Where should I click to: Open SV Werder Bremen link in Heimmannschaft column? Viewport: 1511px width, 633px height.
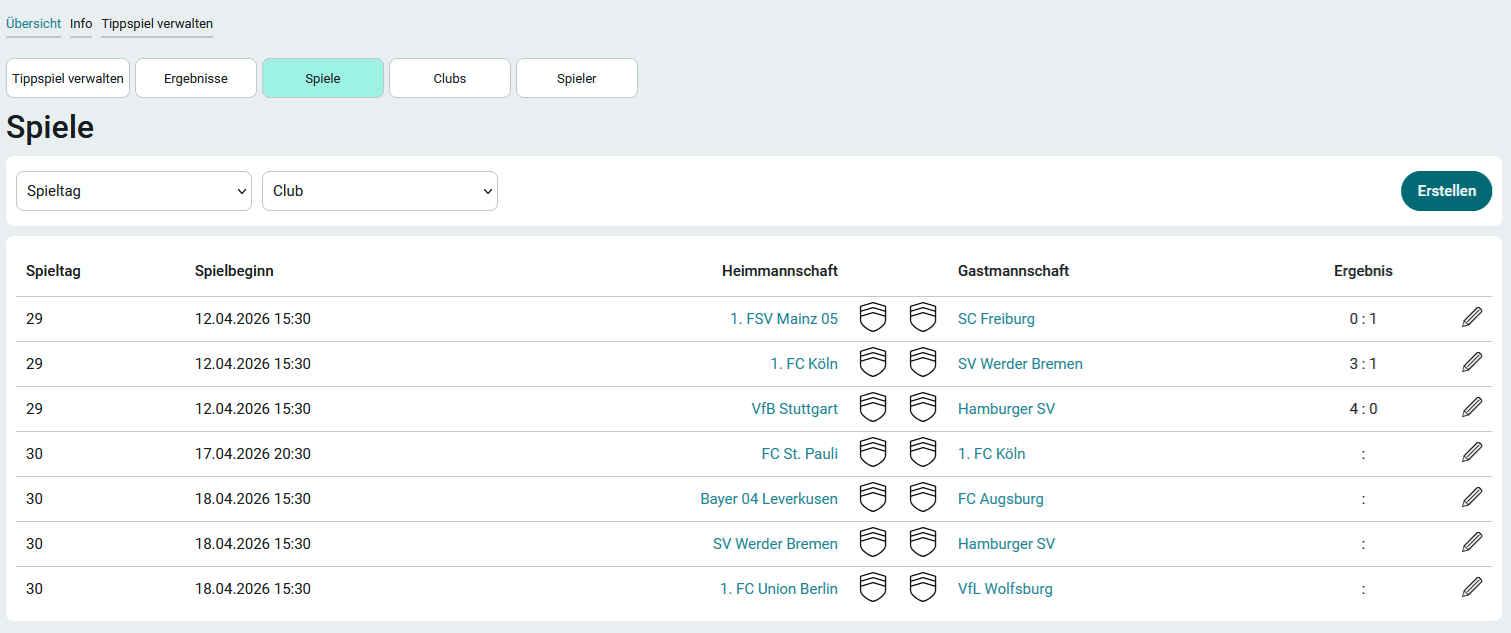[775, 544]
